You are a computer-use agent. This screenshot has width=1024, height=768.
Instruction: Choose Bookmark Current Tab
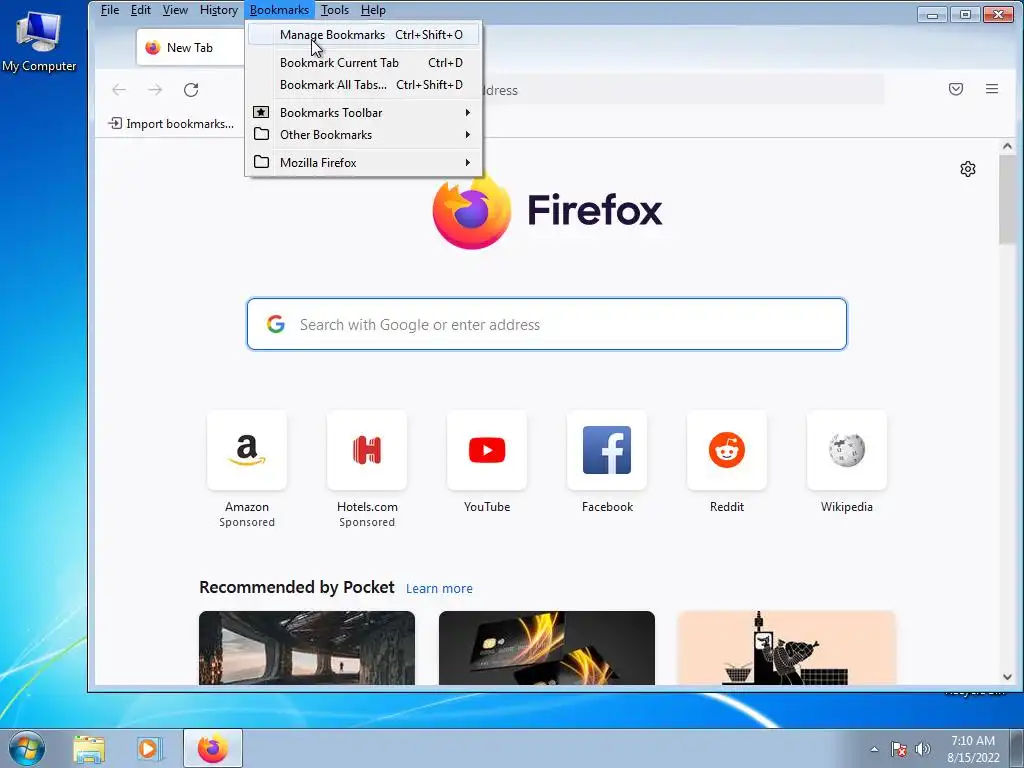pos(363,63)
